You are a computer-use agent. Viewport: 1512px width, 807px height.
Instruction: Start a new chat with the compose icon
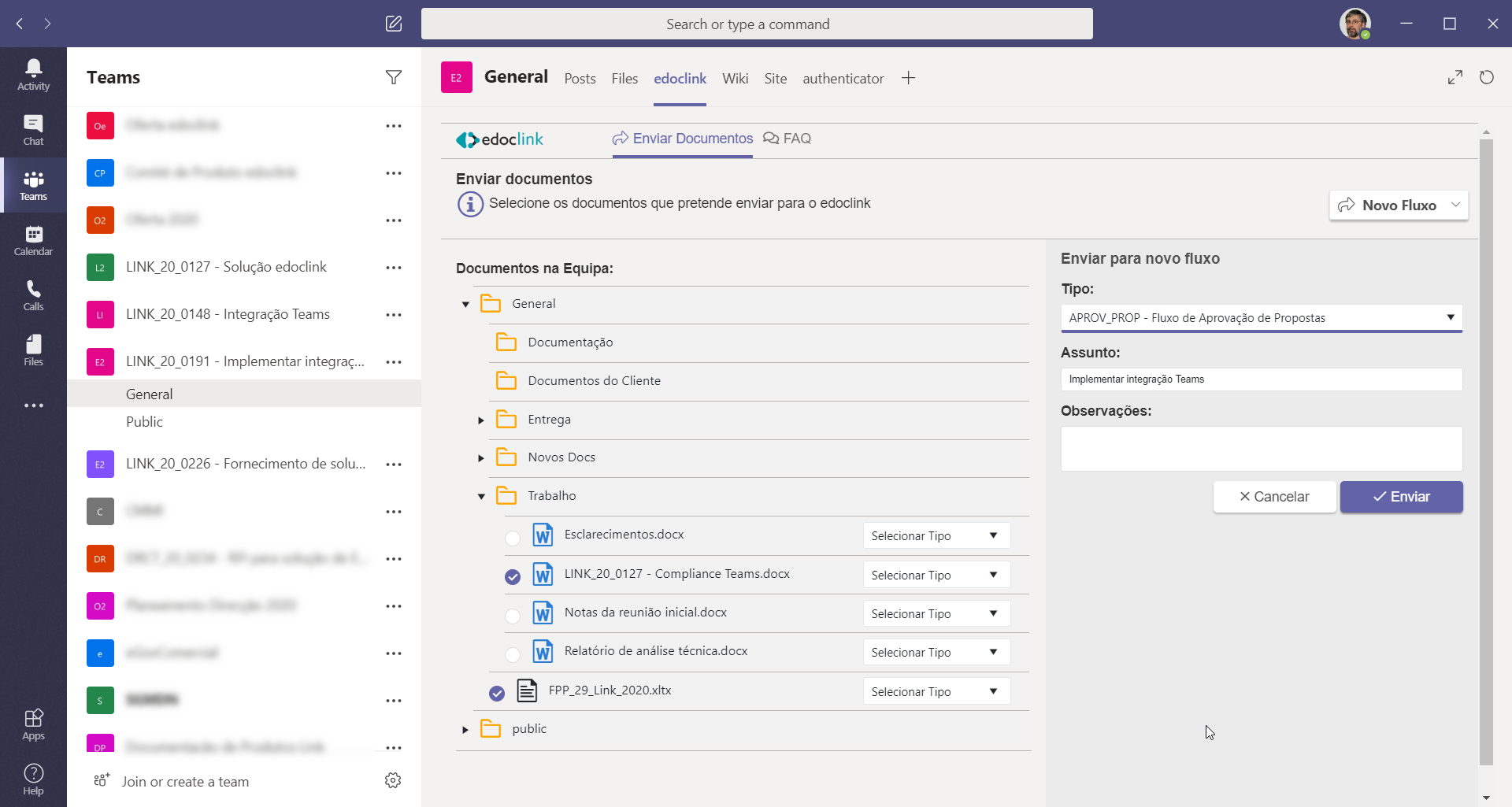tap(394, 24)
